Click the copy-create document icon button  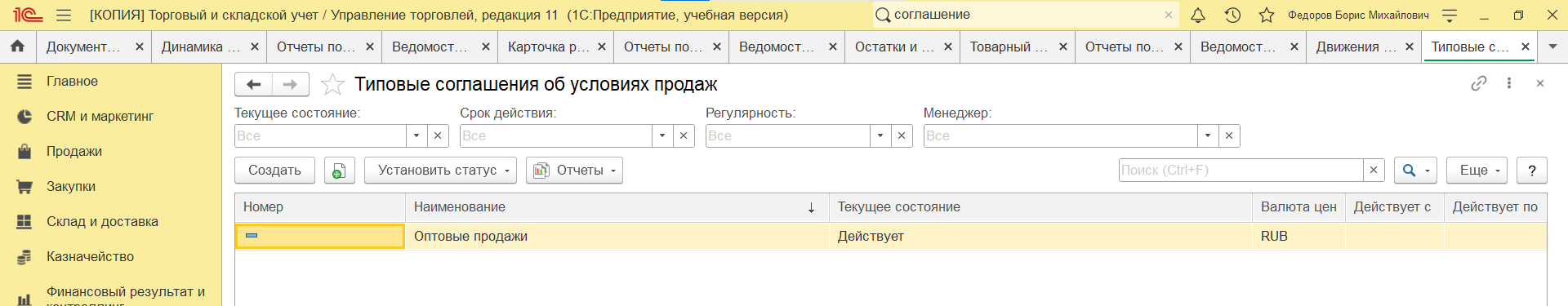pos(339,170)
